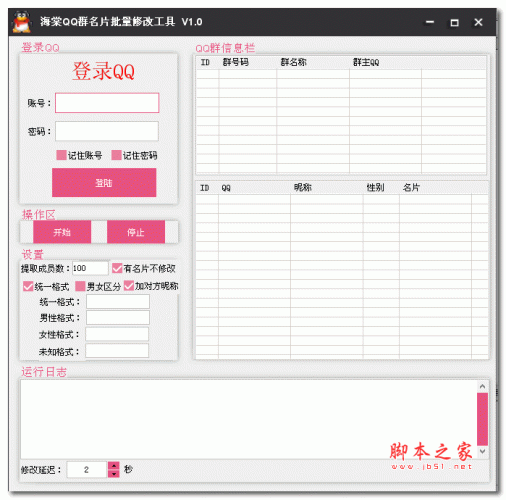Click the 提取成员数 field showing 100
Viewport: 506px width, 500px height.
90,268
